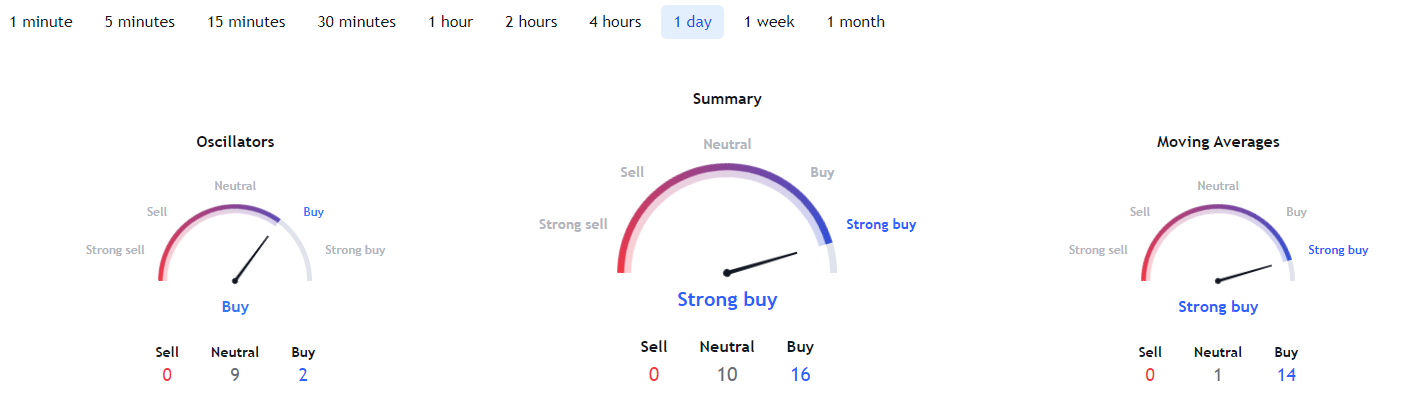Change timeframe to 1 week

tap(769, 22)
